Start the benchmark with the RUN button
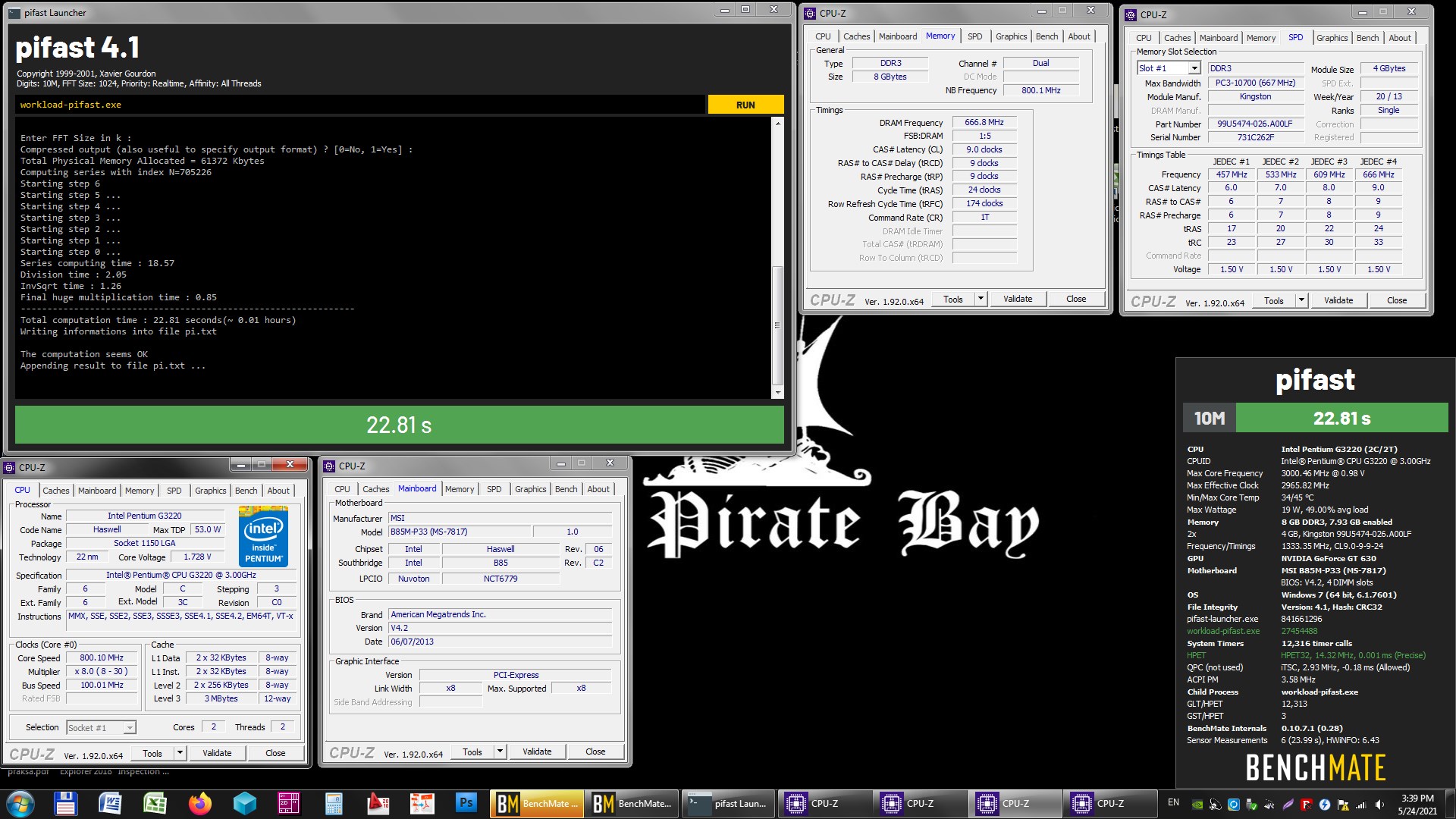The height and width of the screenshot is (819, 1456). point(745,105)
